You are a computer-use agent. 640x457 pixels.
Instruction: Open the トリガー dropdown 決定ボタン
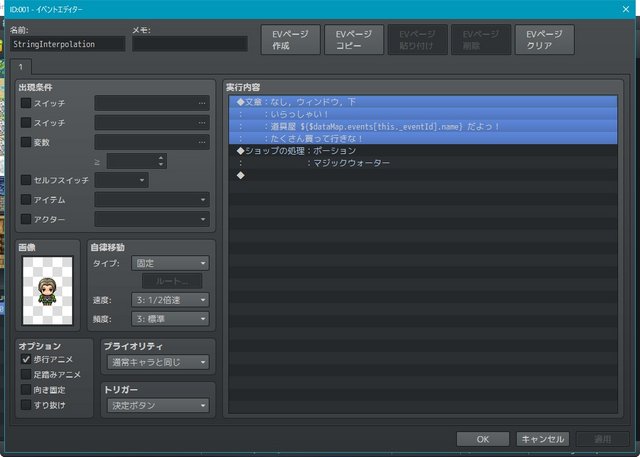pos(158,405)
